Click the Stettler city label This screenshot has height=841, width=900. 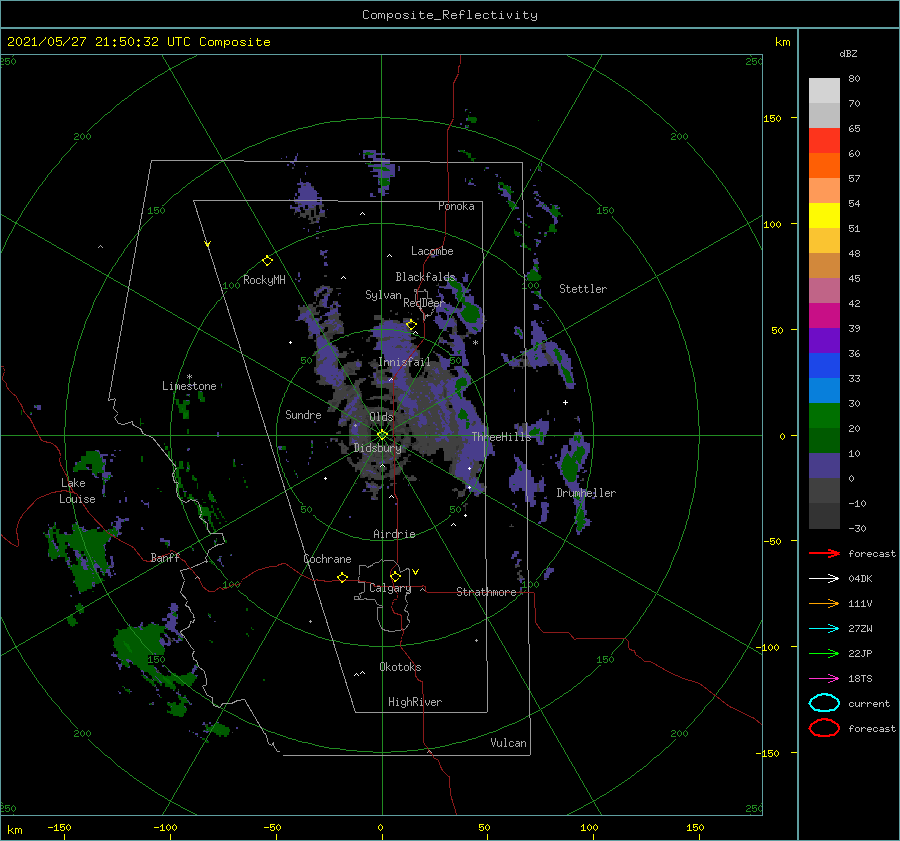coord(583,289)
